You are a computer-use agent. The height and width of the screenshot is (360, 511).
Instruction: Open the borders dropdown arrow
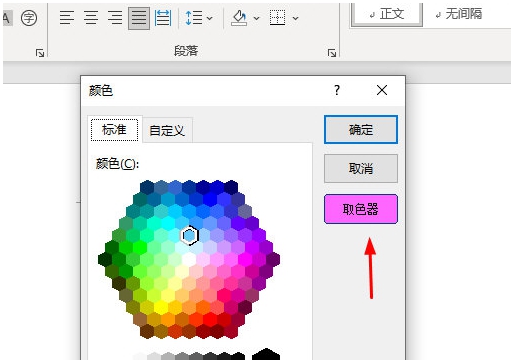click(x=295, y=18)
